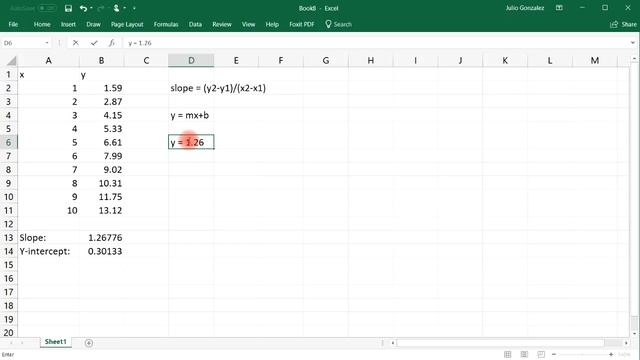
Task: Click zoom in plus button
Action: (x=611, y=354)
